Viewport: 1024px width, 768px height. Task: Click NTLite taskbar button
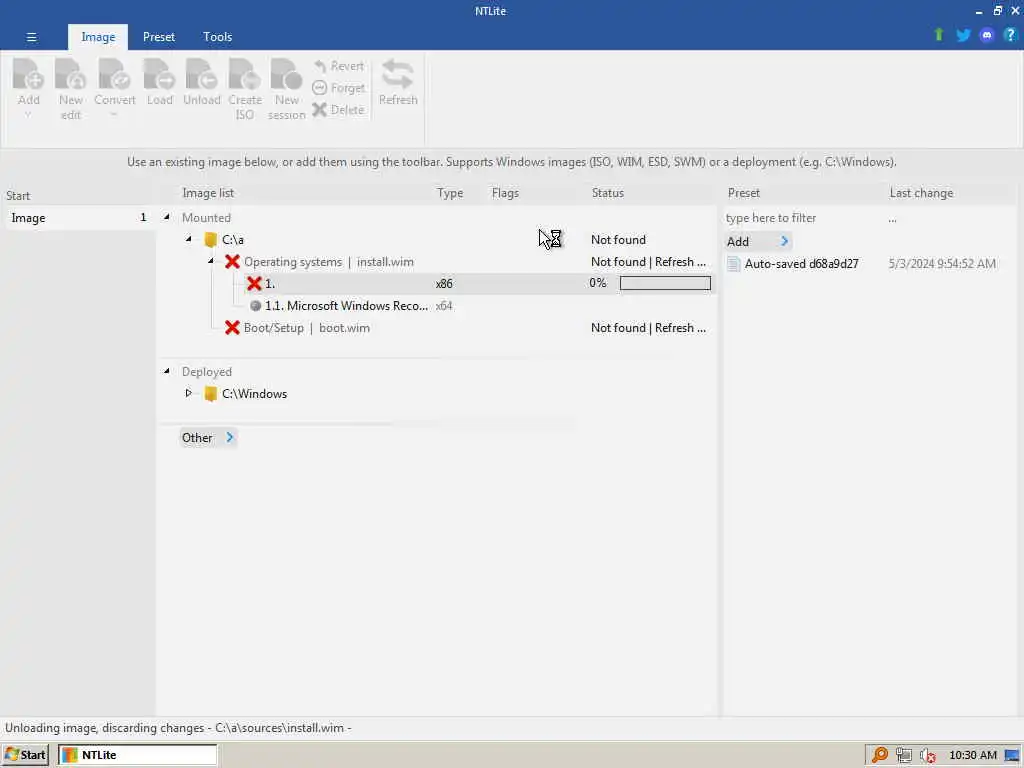click(138, 756)
